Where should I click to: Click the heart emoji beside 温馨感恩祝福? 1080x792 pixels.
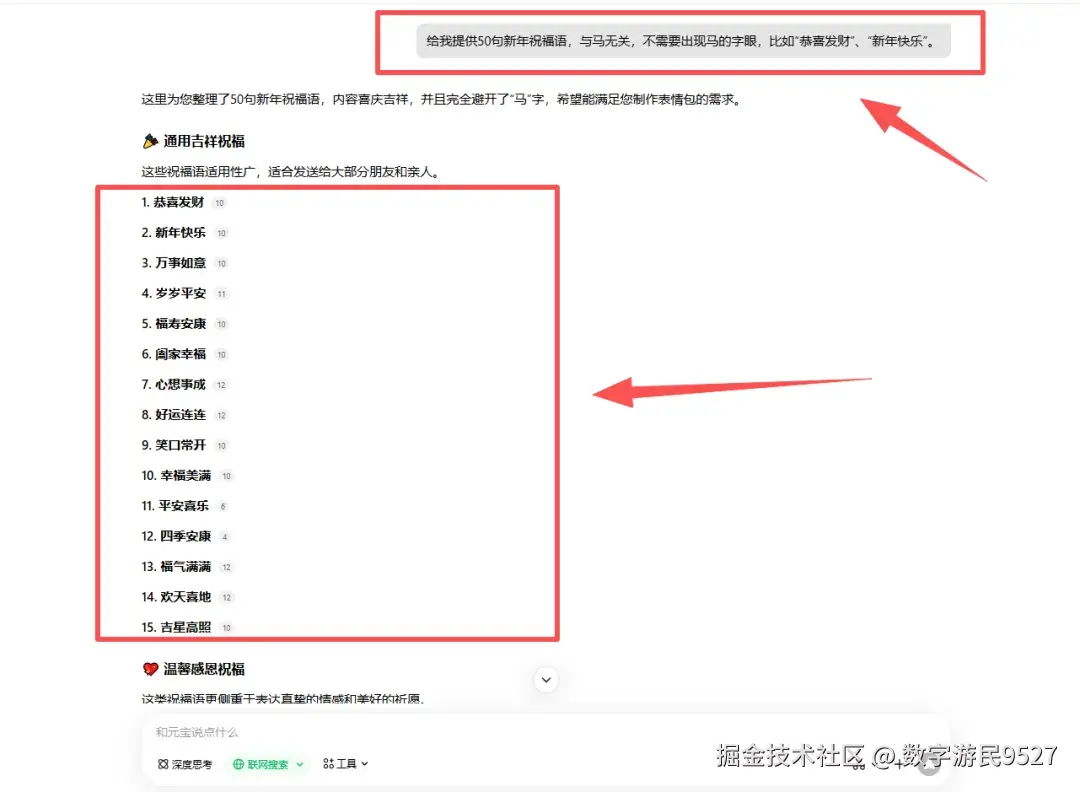click(148, 669)
